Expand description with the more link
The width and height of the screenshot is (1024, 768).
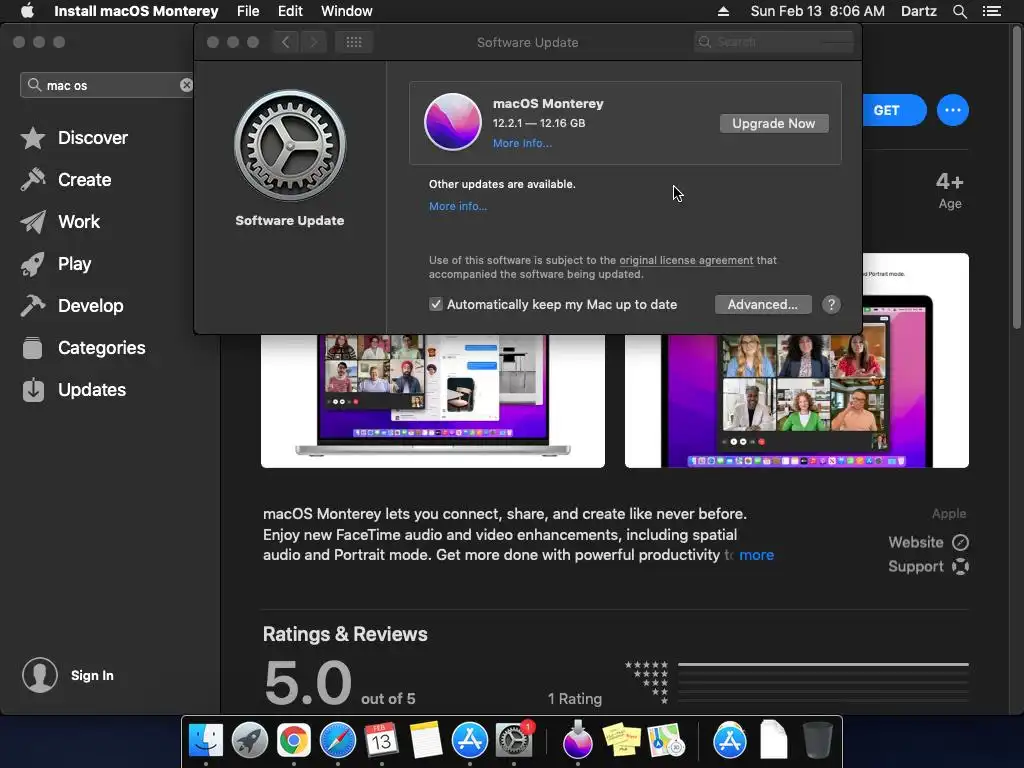[756, 554]
